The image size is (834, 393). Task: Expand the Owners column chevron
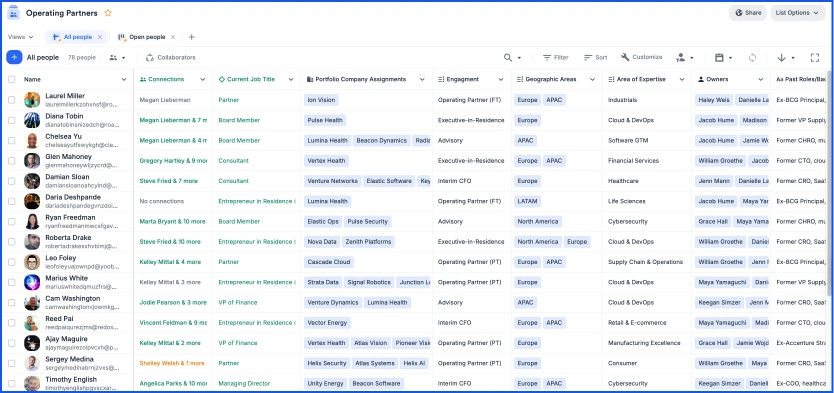coord(761,79)
